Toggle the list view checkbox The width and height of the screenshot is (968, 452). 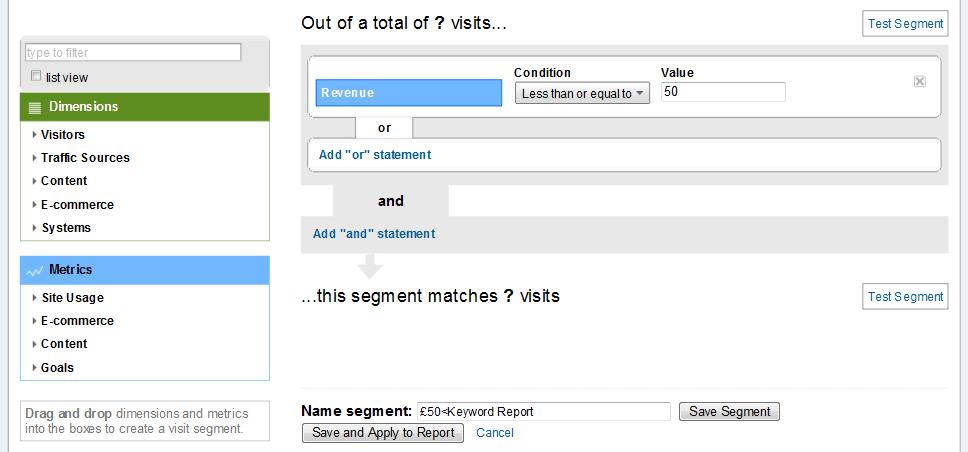pos(36,76)
